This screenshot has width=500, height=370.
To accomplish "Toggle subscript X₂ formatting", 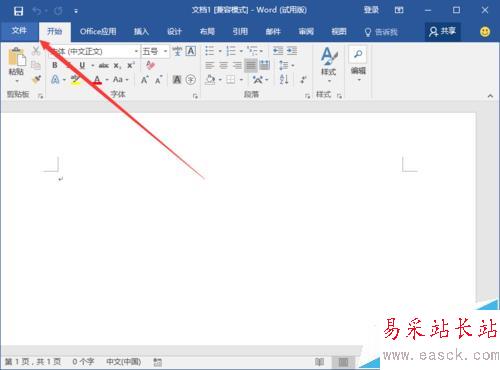I will [x=117, y=66].
